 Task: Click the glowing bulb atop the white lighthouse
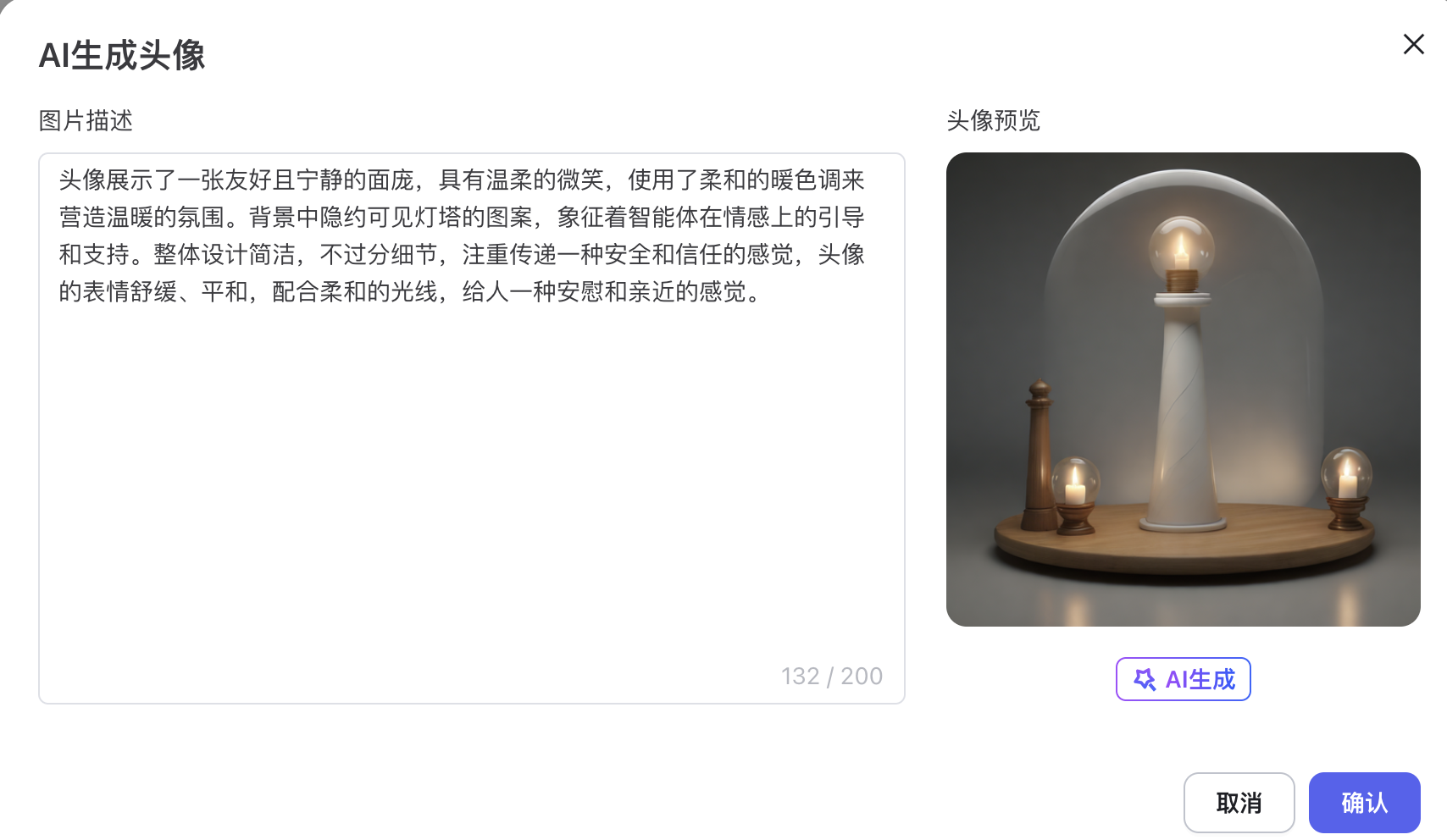[1181, 247]
